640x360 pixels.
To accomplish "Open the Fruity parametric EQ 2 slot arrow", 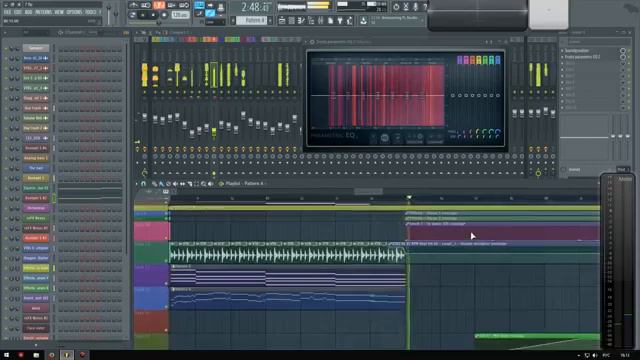I will (562, 57).
